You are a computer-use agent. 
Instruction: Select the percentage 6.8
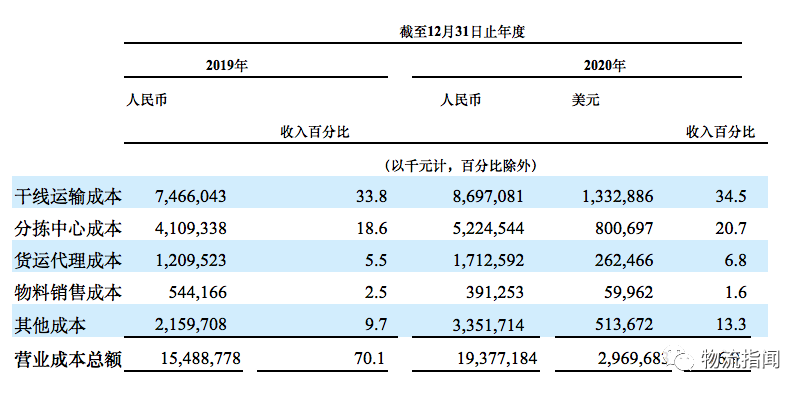735,260
